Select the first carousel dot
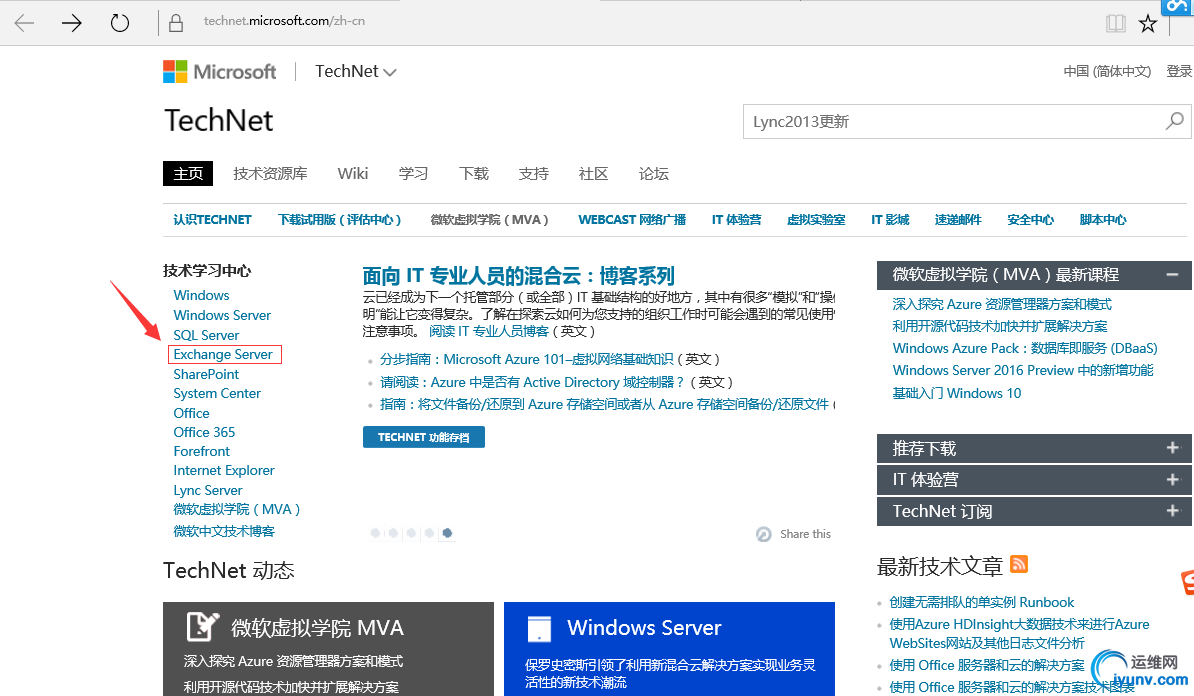Viewport: 1194px width, 696px height. [375, 533]
